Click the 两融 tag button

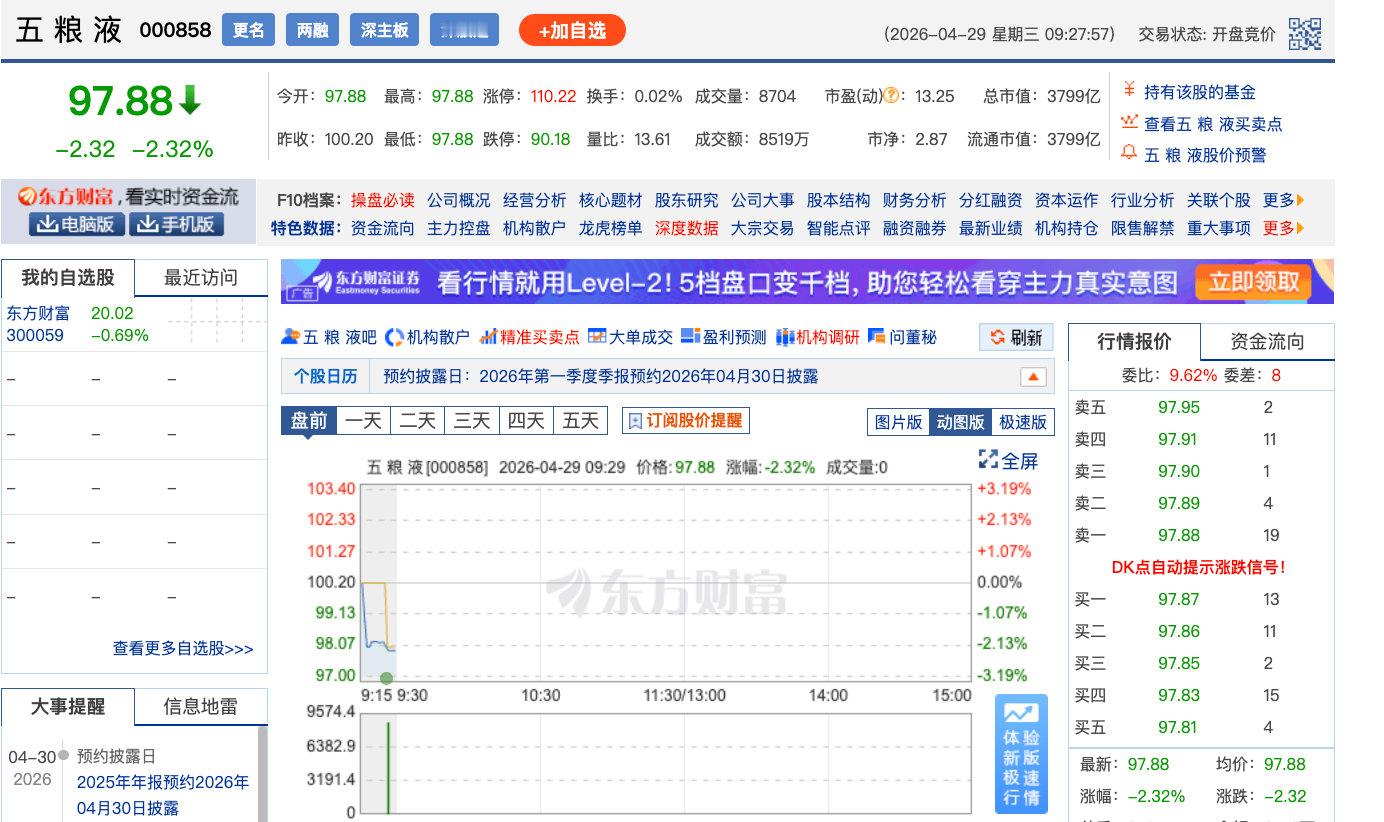point(312,30)
